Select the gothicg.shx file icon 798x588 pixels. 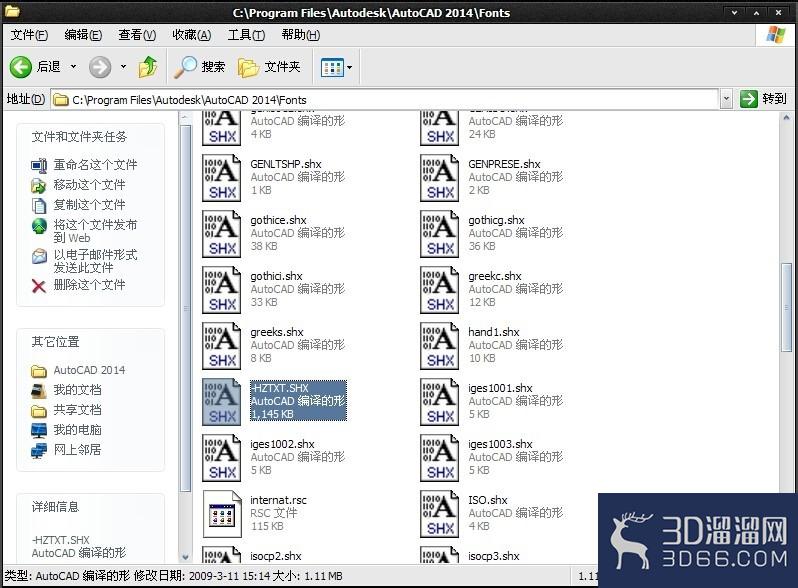click(439, 234)
